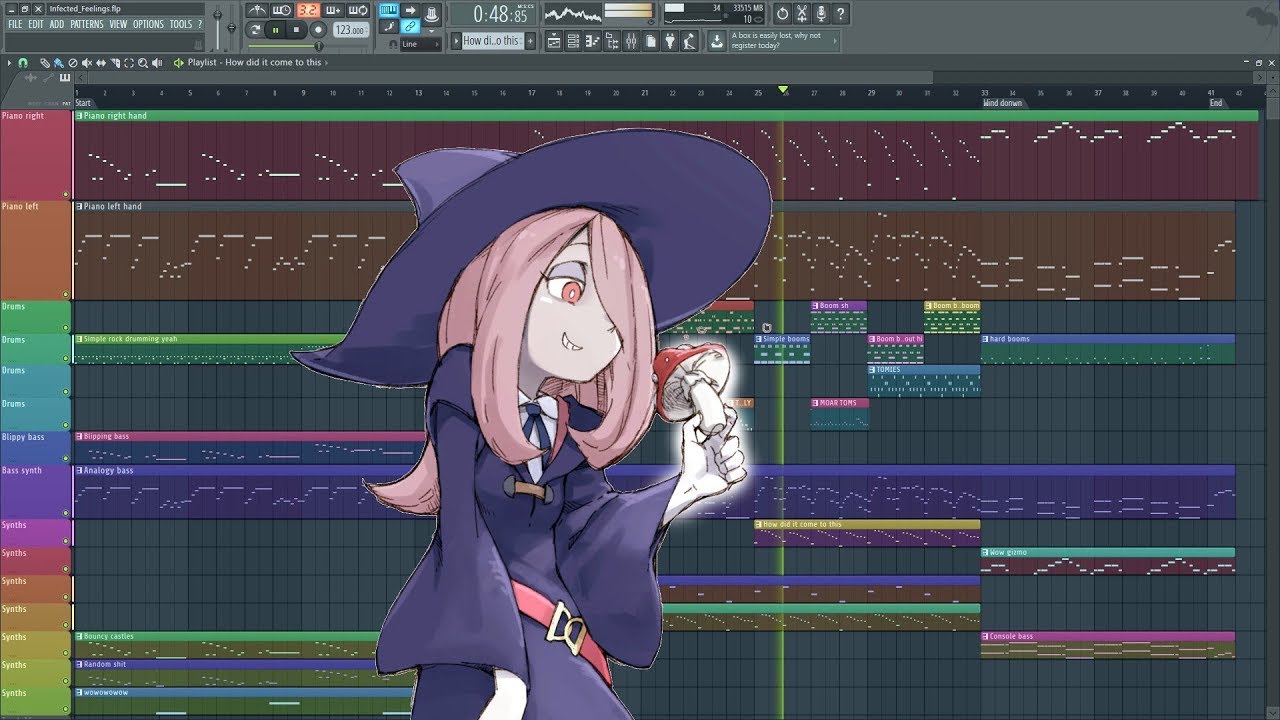This screenshot has height=720, width=1280.
Task: Mute the Piano left track
Action: pyautogui.click(x=66, y=294)
